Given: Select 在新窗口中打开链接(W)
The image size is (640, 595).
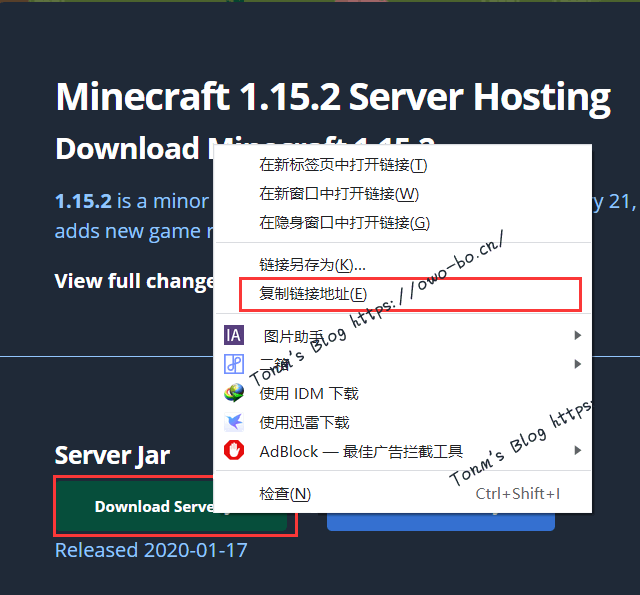Looking at the screenshot, I should (403, 194).
